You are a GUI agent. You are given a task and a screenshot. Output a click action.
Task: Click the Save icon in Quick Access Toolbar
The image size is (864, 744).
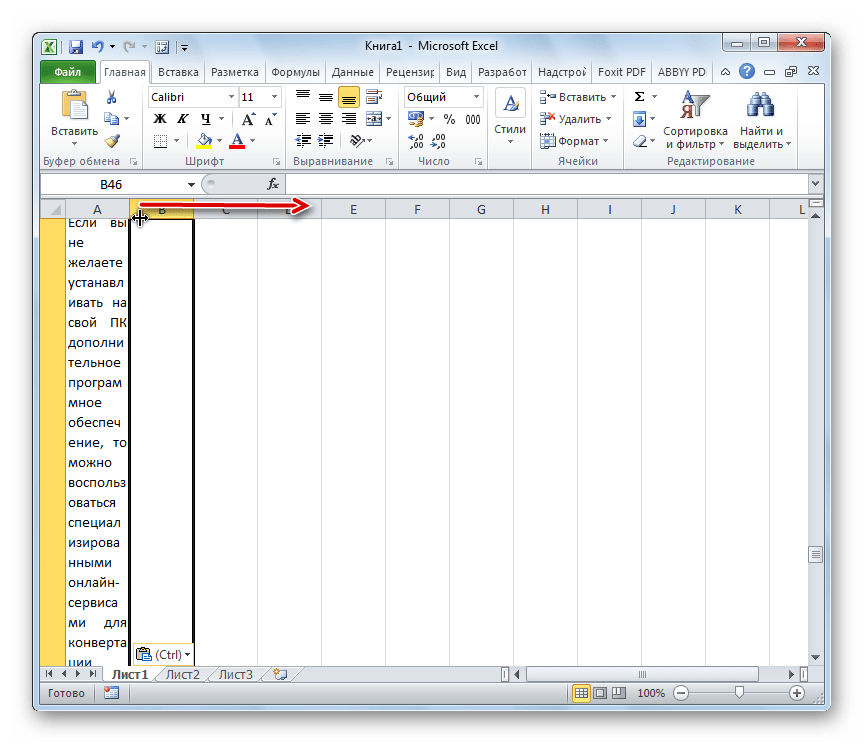pyautogui.click(x=76, y=46)
